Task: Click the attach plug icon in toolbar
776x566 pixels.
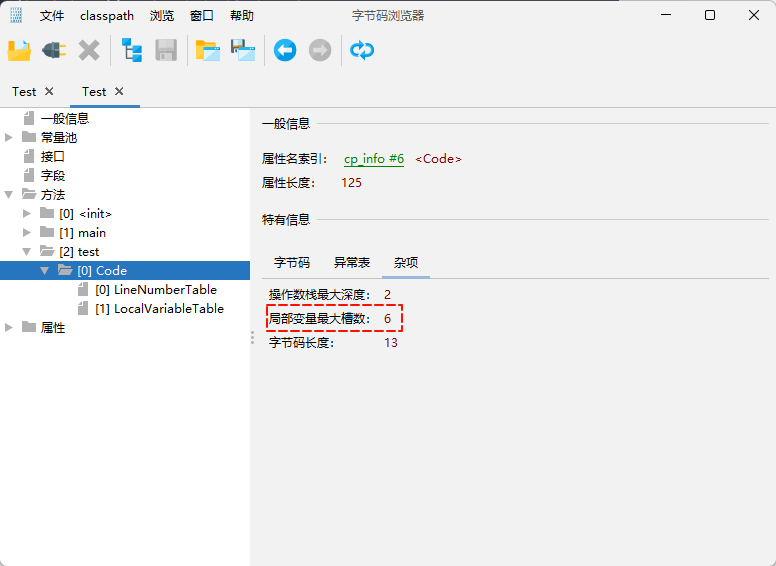Action: (x=53, y=50)
